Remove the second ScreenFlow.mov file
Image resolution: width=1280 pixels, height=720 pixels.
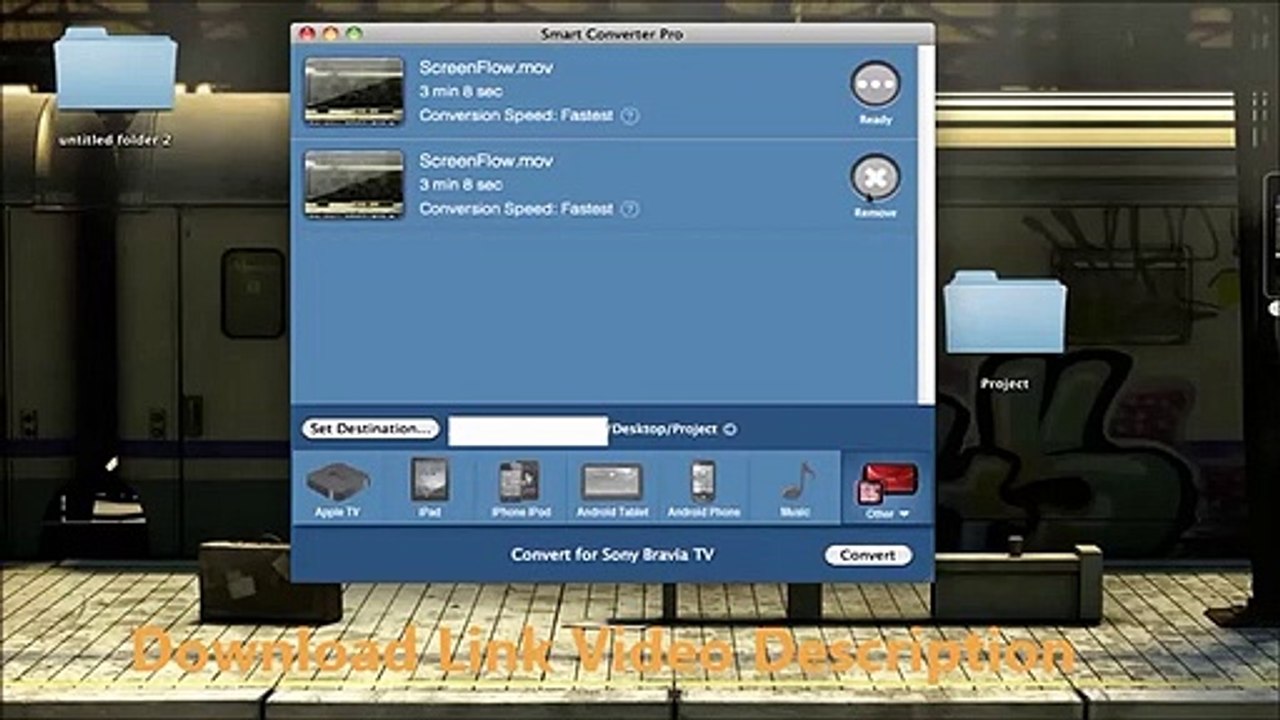pyautogui.click(x=875, y=178)
